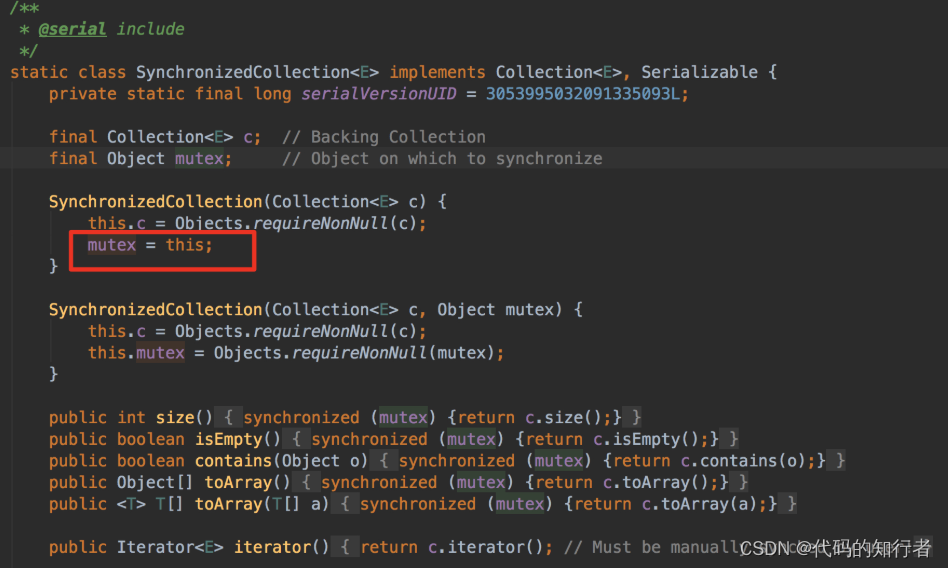Click 'this' in the 'mutex = this;' statement
This screenshot has height=568, width=948.
pos(184,245)
